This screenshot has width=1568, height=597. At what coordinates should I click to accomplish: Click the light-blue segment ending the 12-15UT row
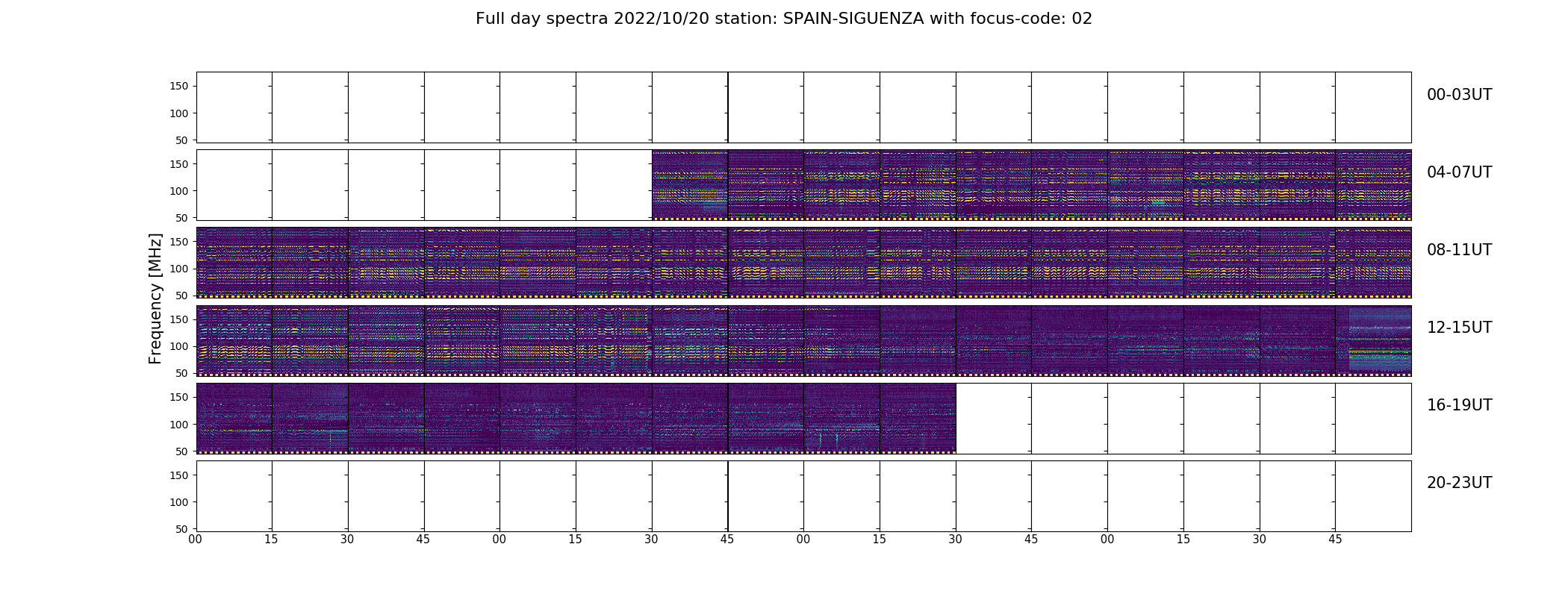click(1380, 340)
